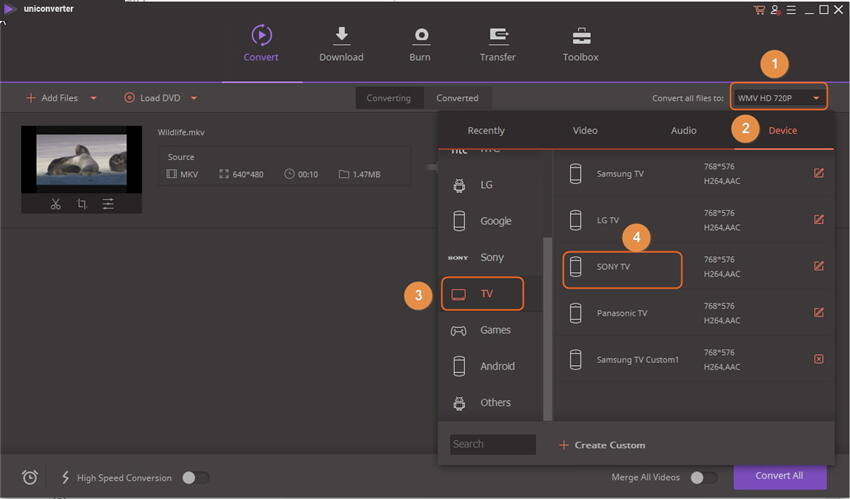The height and width of the screenshot is (499, 850).
Task: Select the Others device category
Action: click(x=491, y=403)
